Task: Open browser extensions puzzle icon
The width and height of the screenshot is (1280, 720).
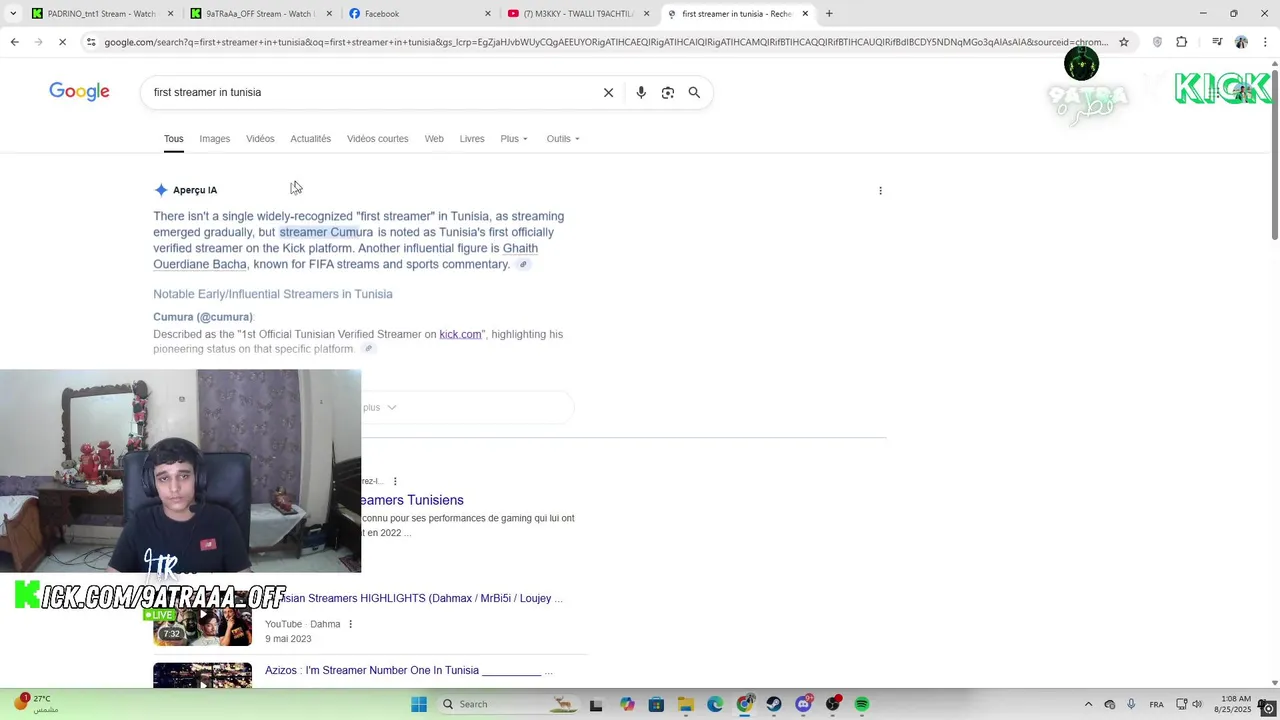Action: coord(1182,42)
